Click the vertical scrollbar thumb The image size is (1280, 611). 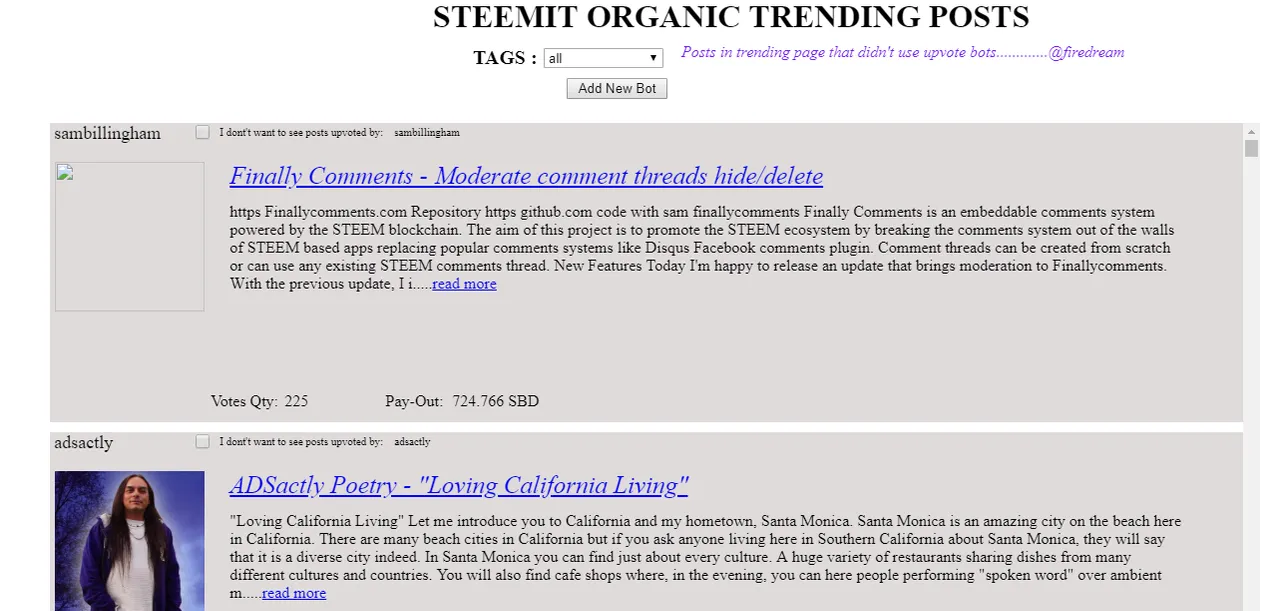pyautogui.click(x=1251, y=148)
